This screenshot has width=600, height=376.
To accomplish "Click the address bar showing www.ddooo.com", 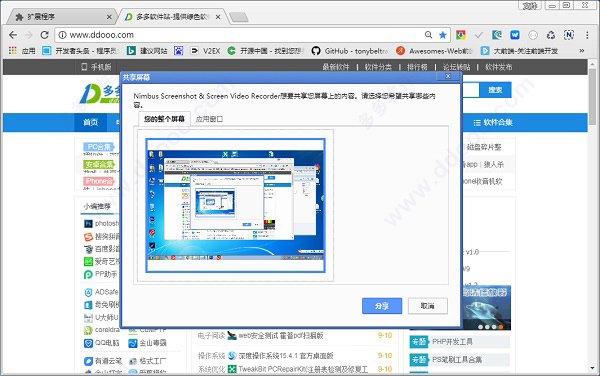I will pos(241,35).
